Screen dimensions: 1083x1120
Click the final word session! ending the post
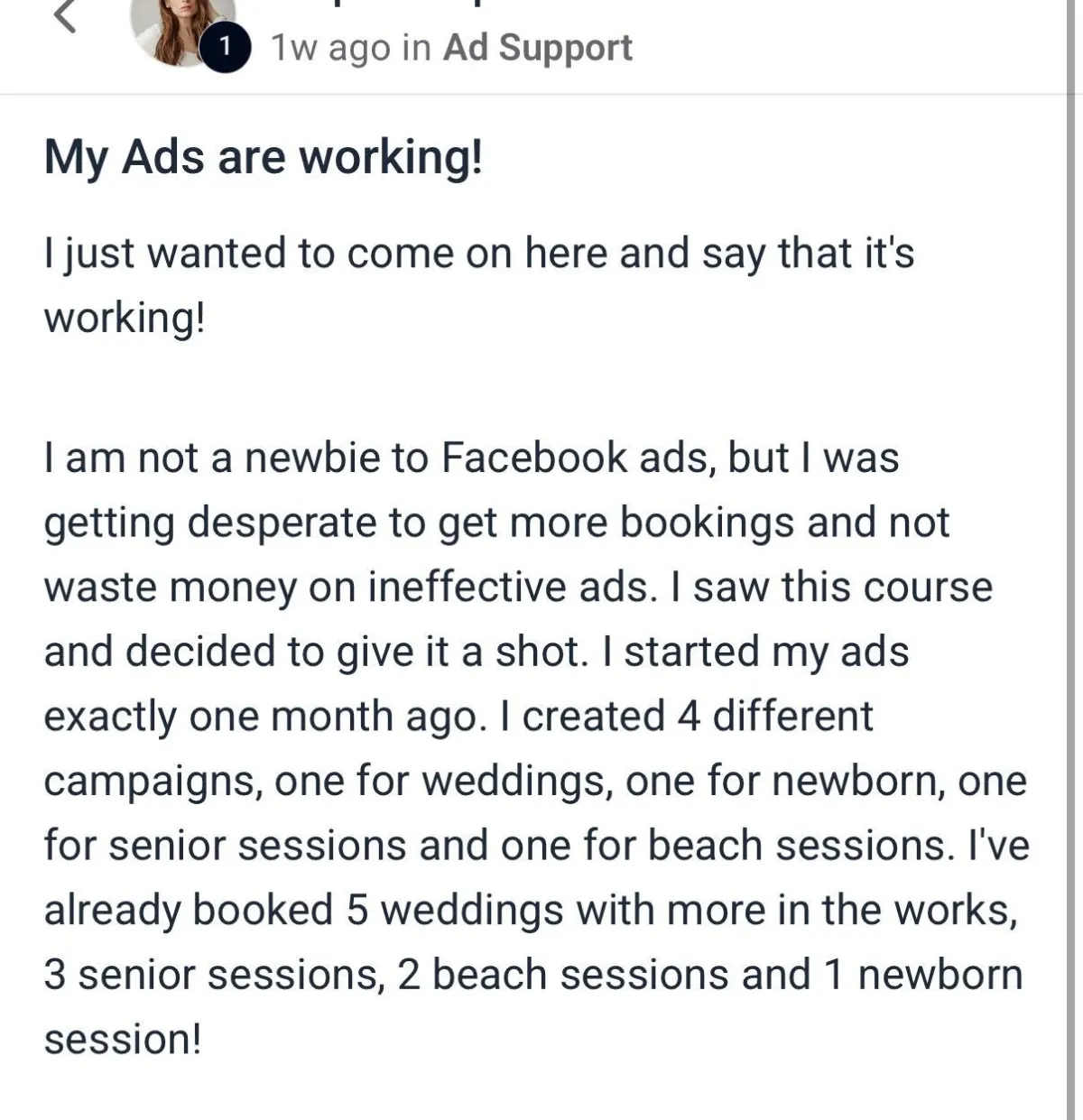123,1040
